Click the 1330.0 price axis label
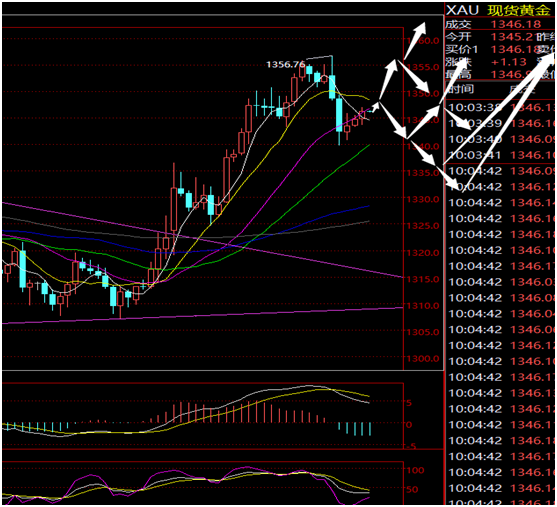The image size is (557, 507). (423, 199)
